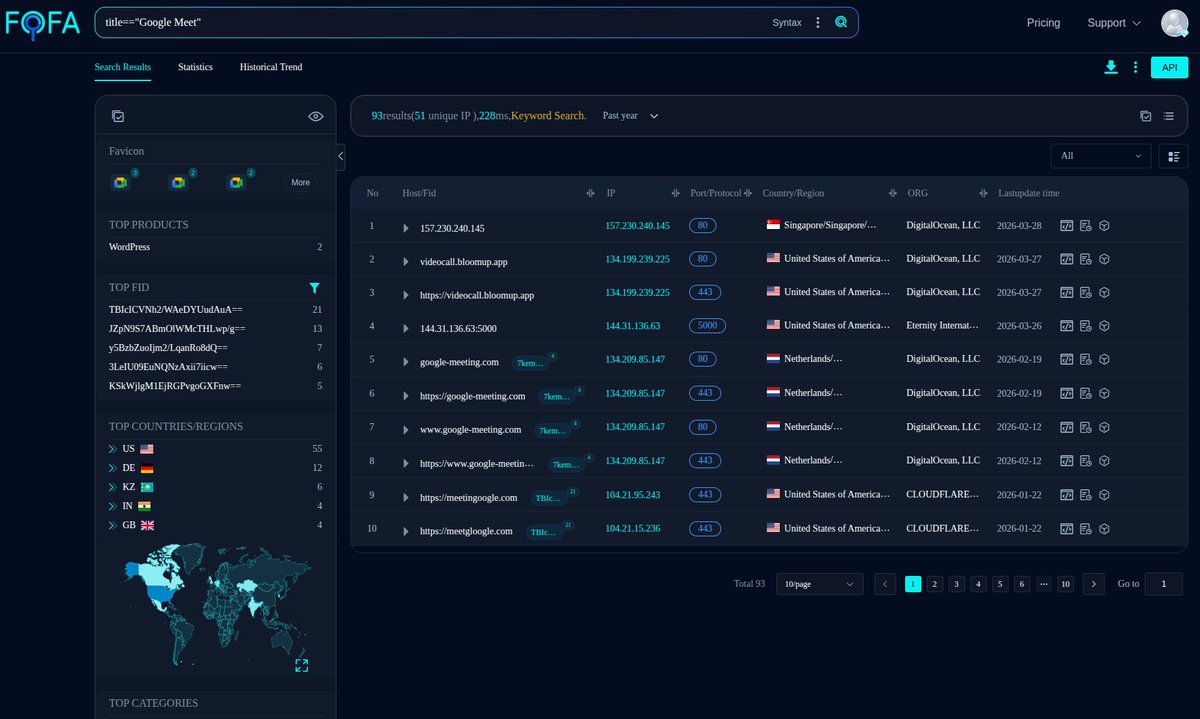Click the select-all checkbox icon in sidebar
Viewport: 1200px width, 719px height.
(118, 116)
